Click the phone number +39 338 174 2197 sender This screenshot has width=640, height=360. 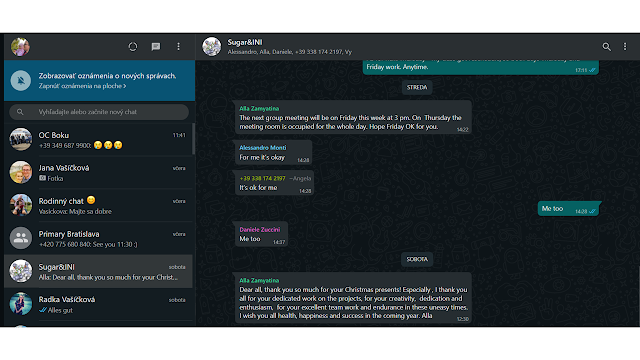(262, 178)
